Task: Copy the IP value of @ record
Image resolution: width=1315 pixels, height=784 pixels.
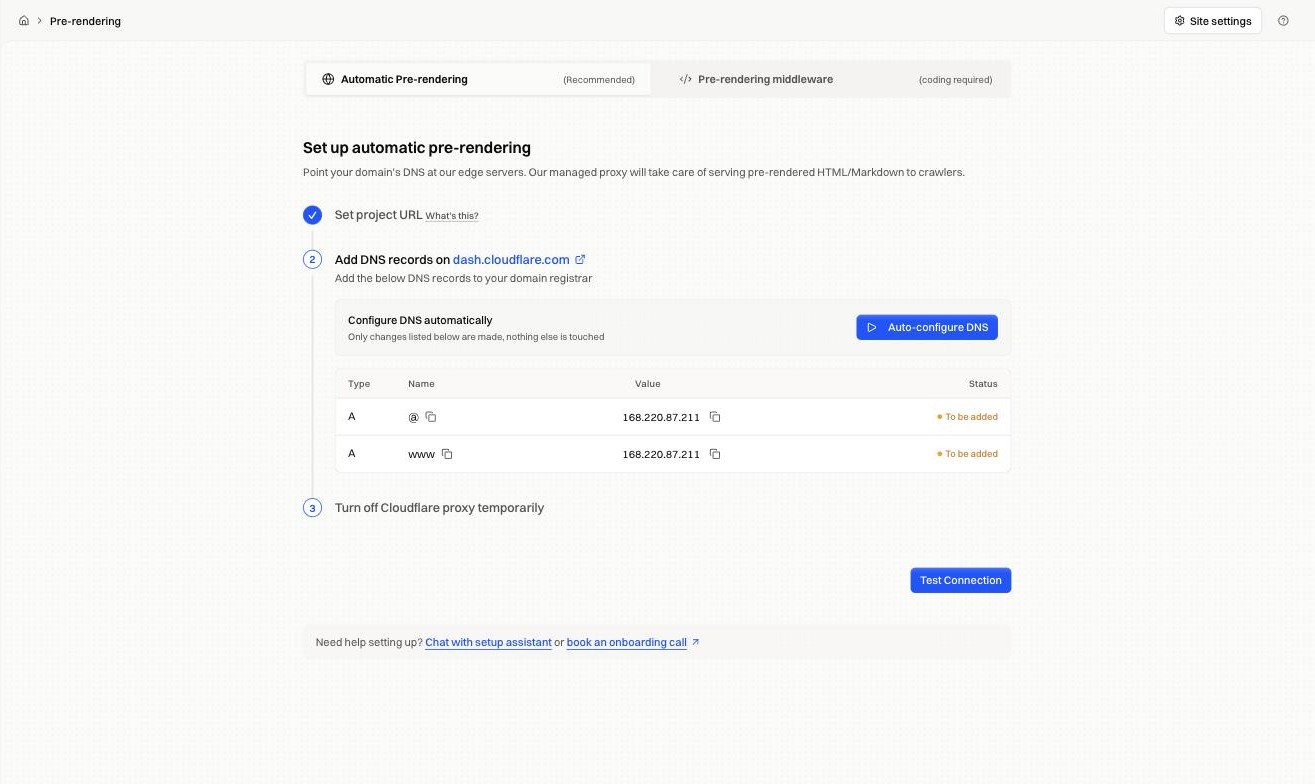Action: tap(715, 417)
